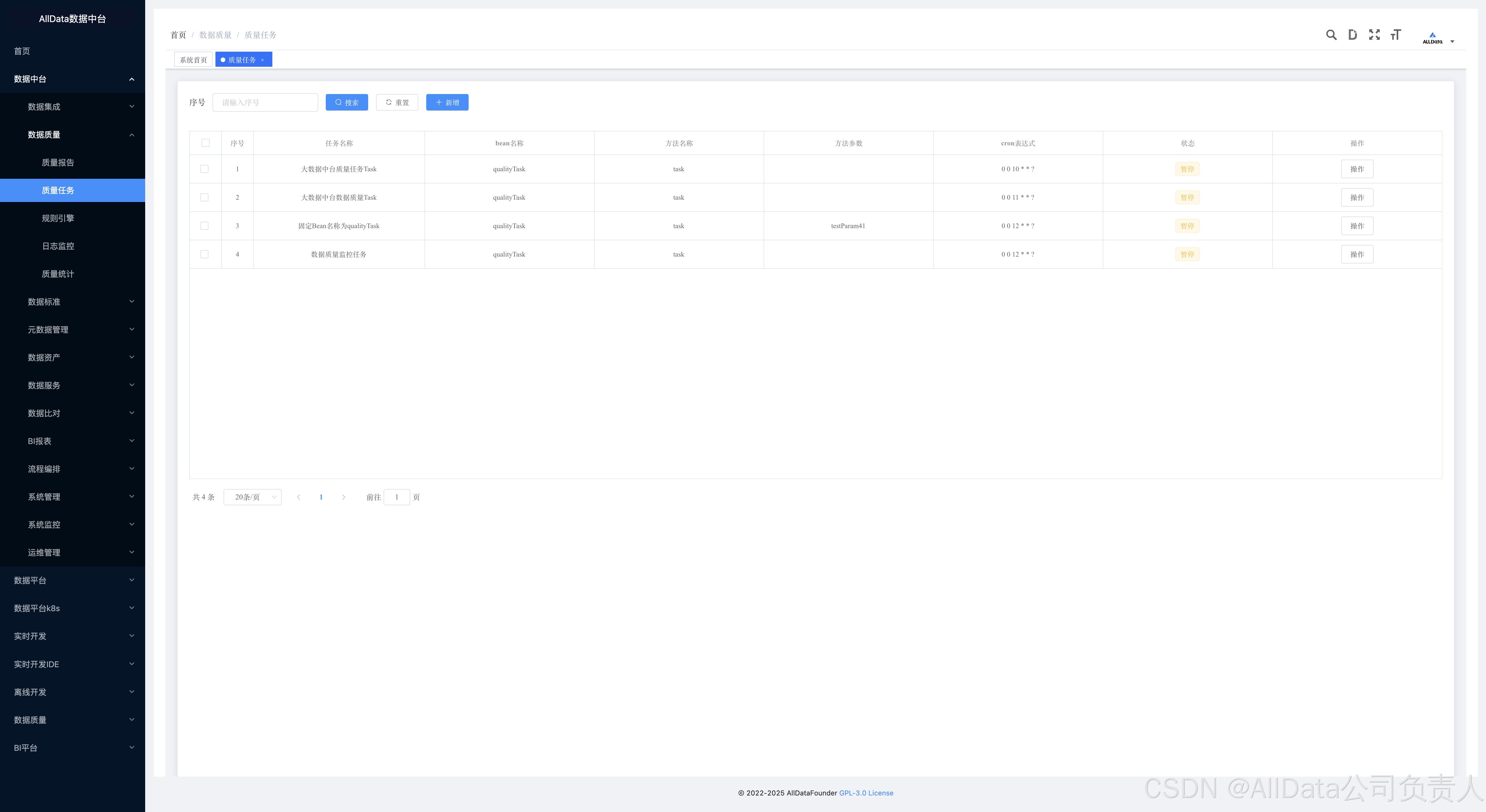Close the 质量任务 tab with x

click(262, 60)
